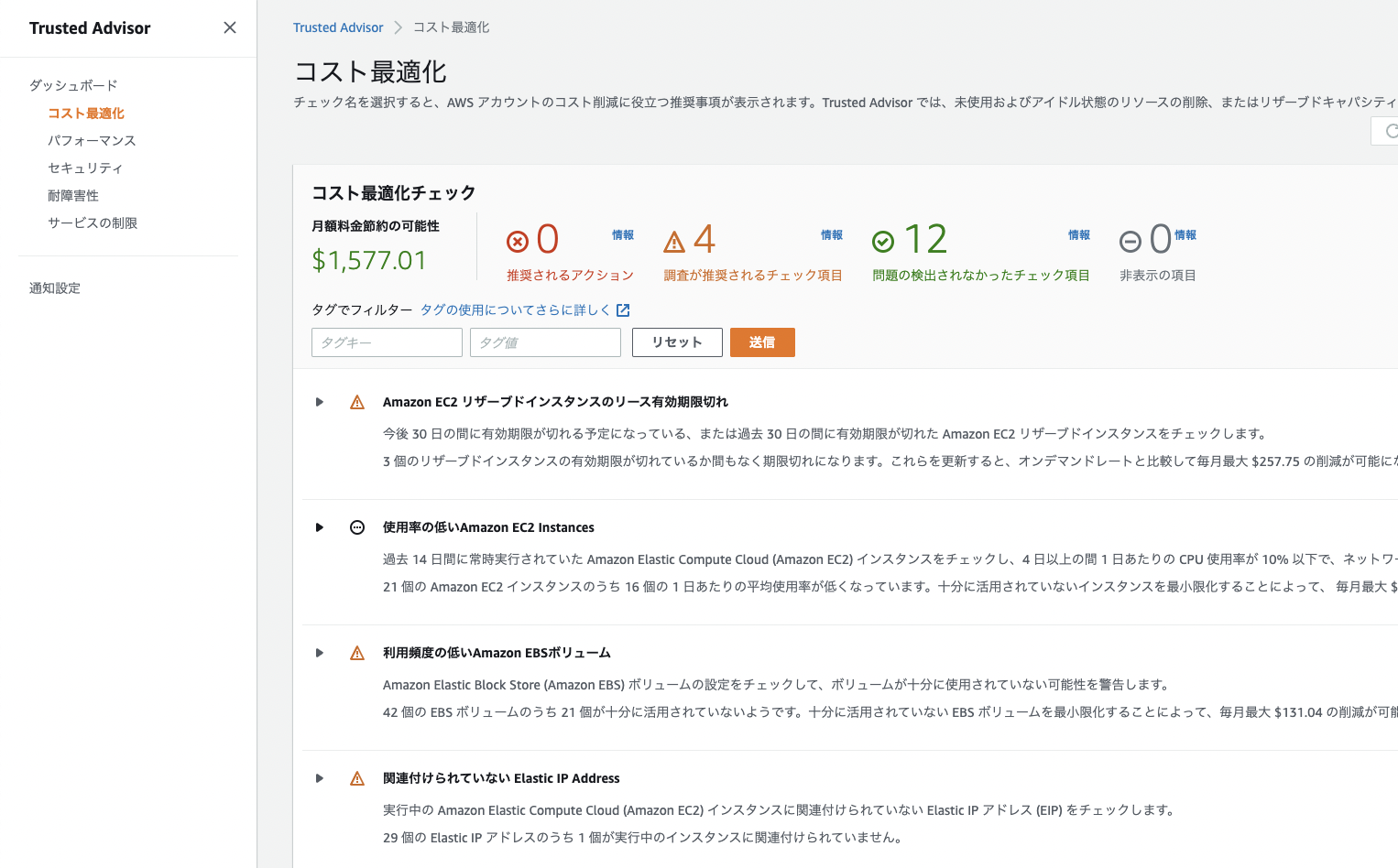Open ダッシュボード in the sidebar

click(73, 85)
